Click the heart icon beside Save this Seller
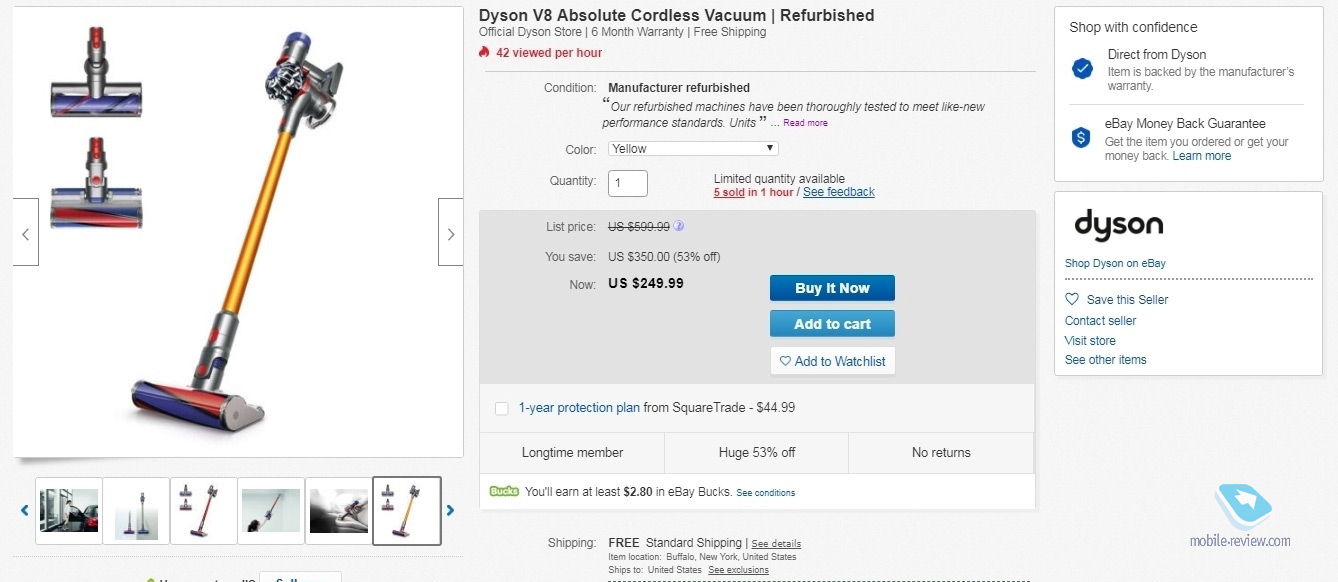1338x582 pixels. point(1072,299)
